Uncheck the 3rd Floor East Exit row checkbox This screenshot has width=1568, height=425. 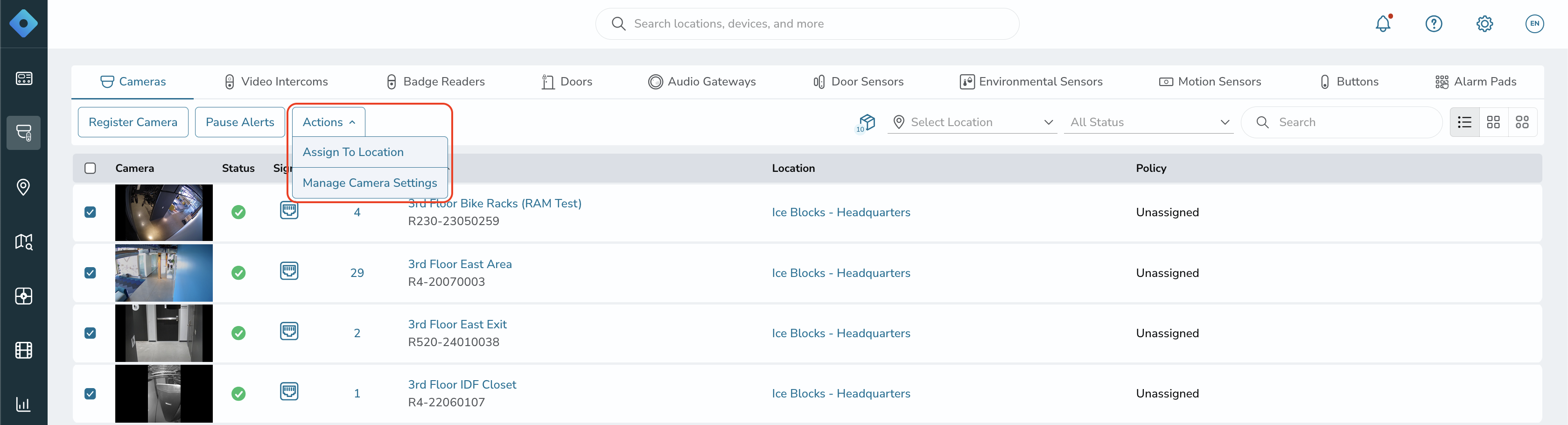[x=90, y=333]
